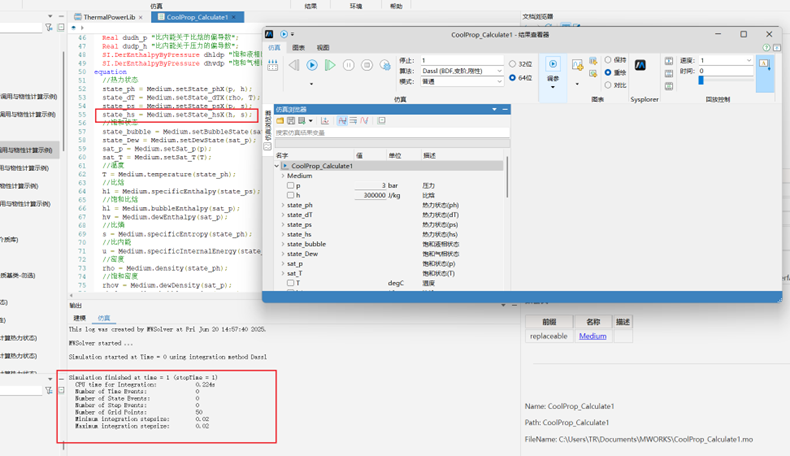Click the open folder icon in simulation browser
Image resolution: width=790 pixels, height=456 pixels.
pyautogui.click(x=280, y=121)
